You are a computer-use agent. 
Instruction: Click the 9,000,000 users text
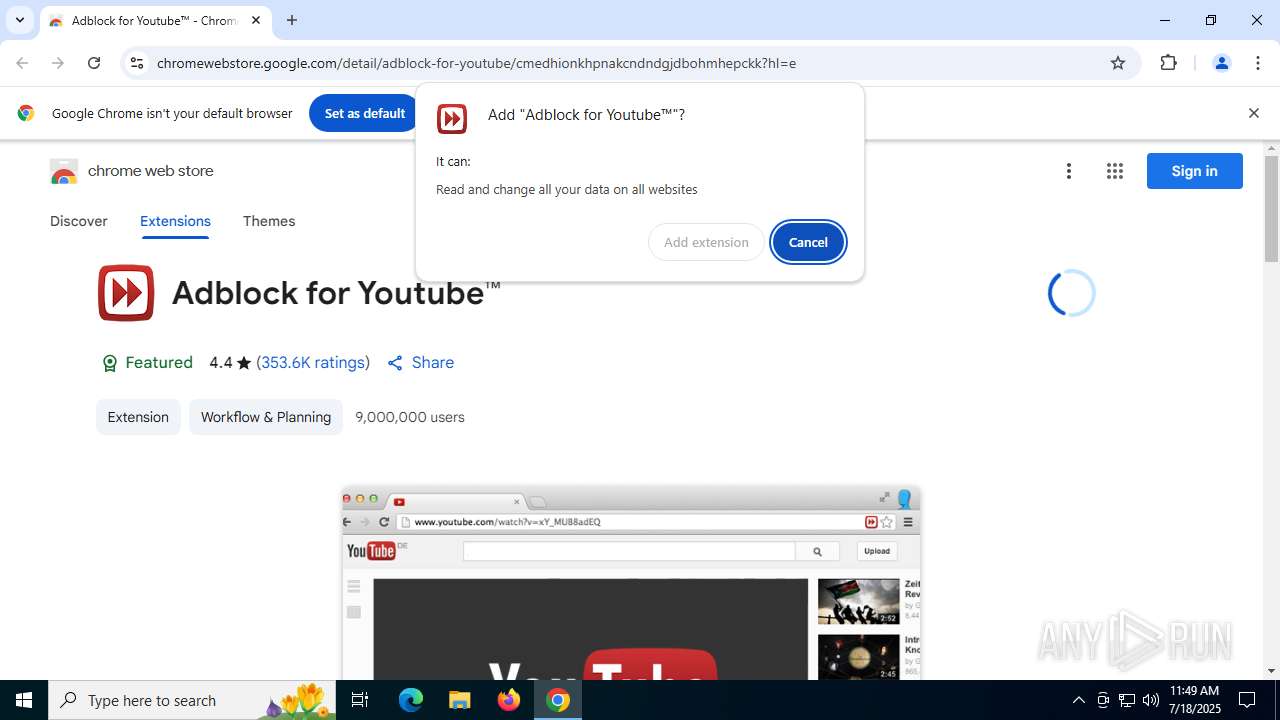410,417
